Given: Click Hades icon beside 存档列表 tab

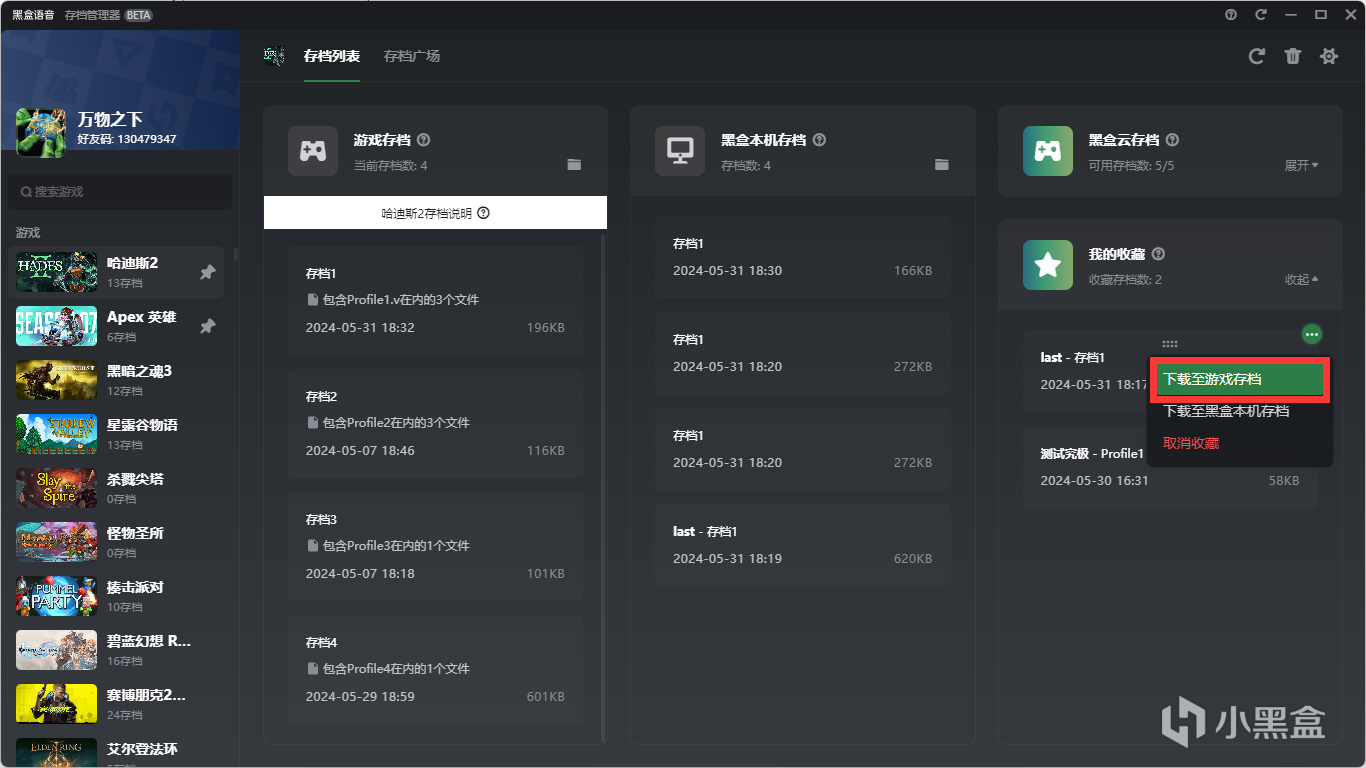Looking at the screenshot, I should [274, 56].
